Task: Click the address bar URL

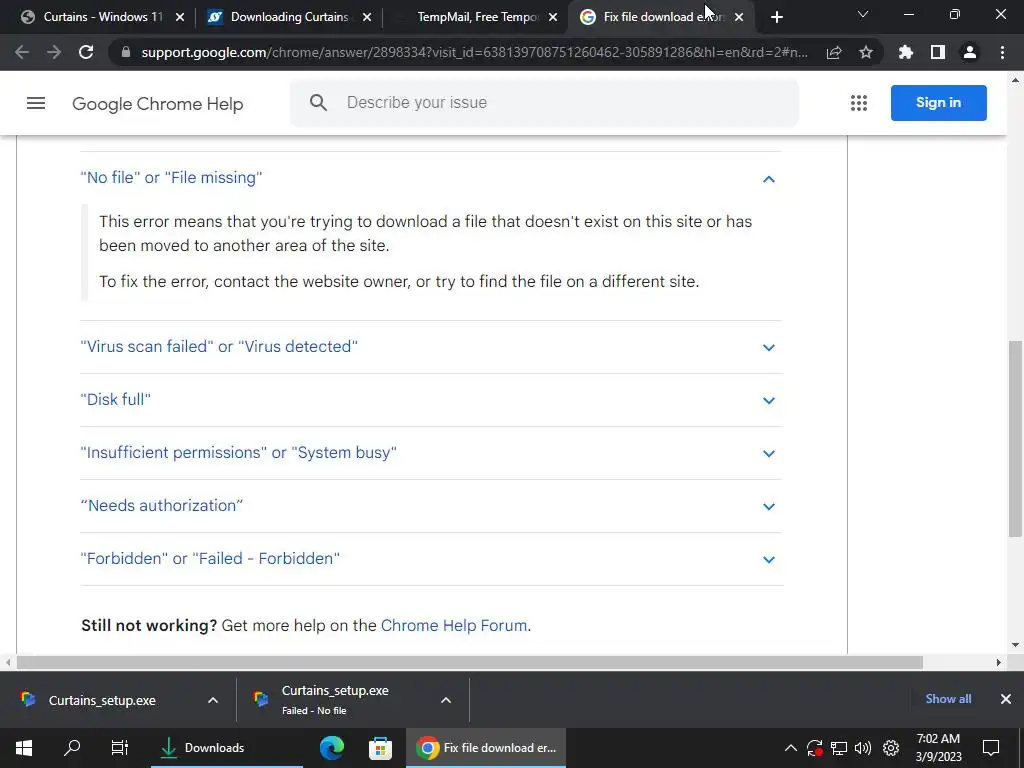Action: pyautogui.click(x=474, y=52)
